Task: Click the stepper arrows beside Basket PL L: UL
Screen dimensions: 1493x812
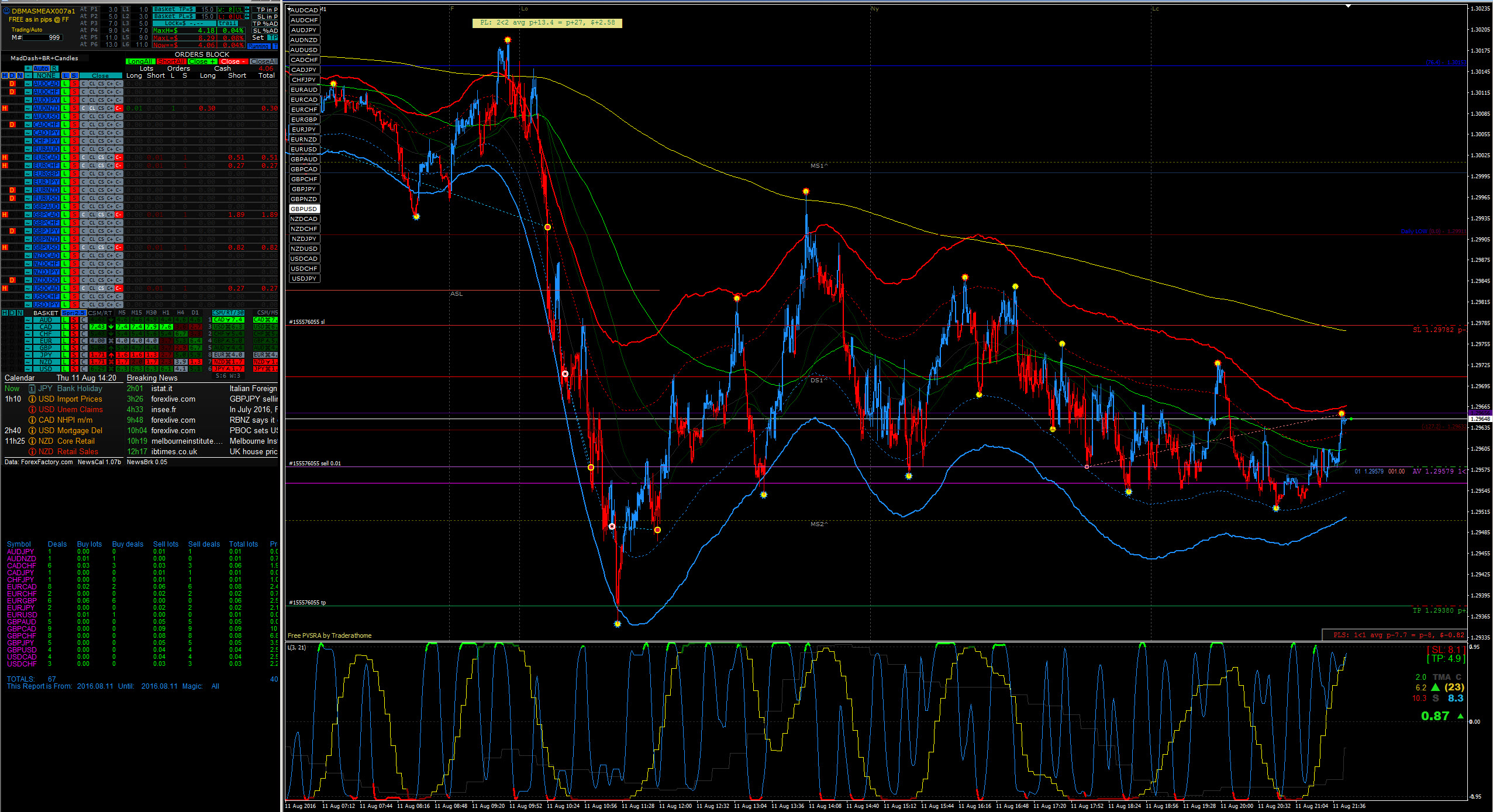Action: (247, 16)
